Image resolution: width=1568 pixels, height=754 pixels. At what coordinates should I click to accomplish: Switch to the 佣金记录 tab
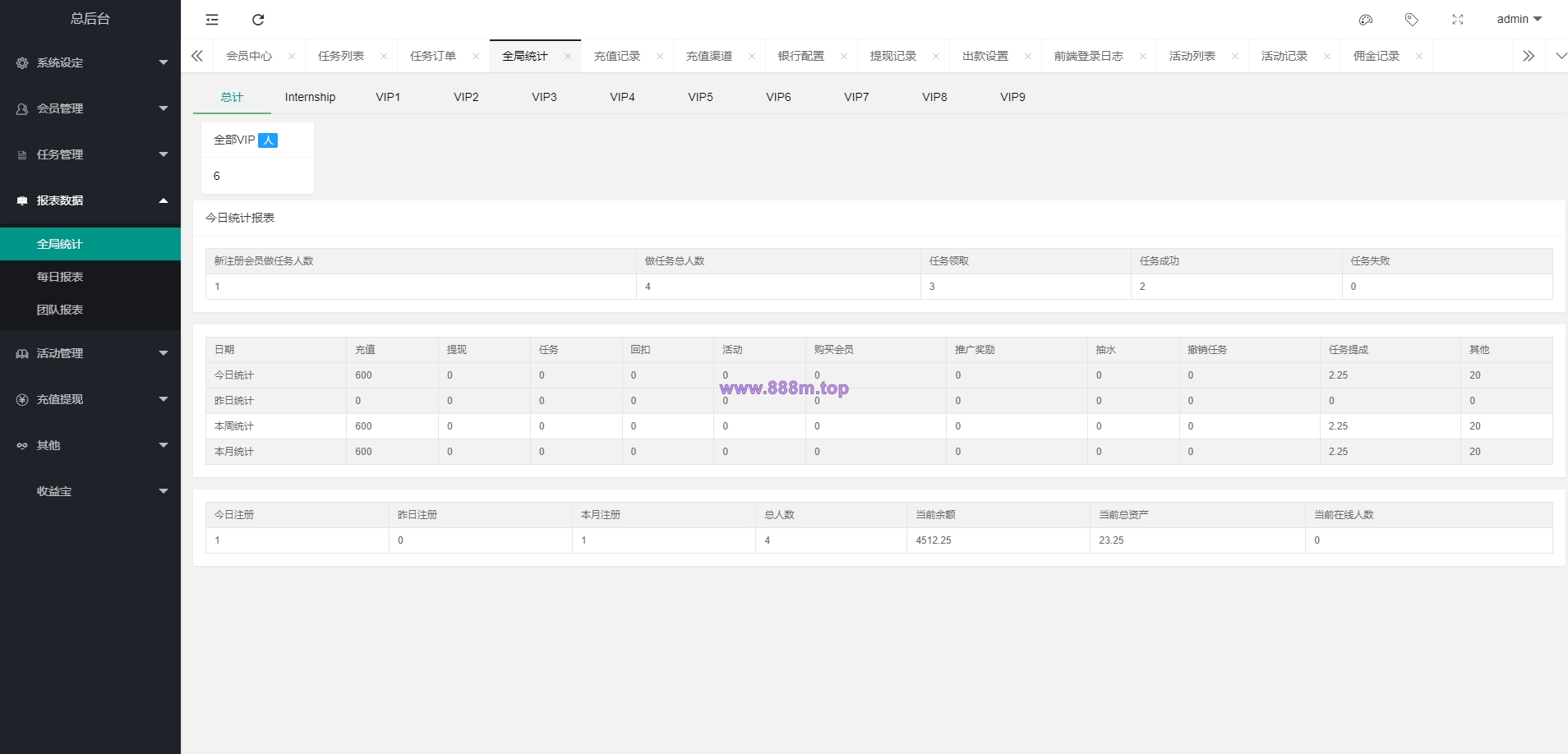1377,56
